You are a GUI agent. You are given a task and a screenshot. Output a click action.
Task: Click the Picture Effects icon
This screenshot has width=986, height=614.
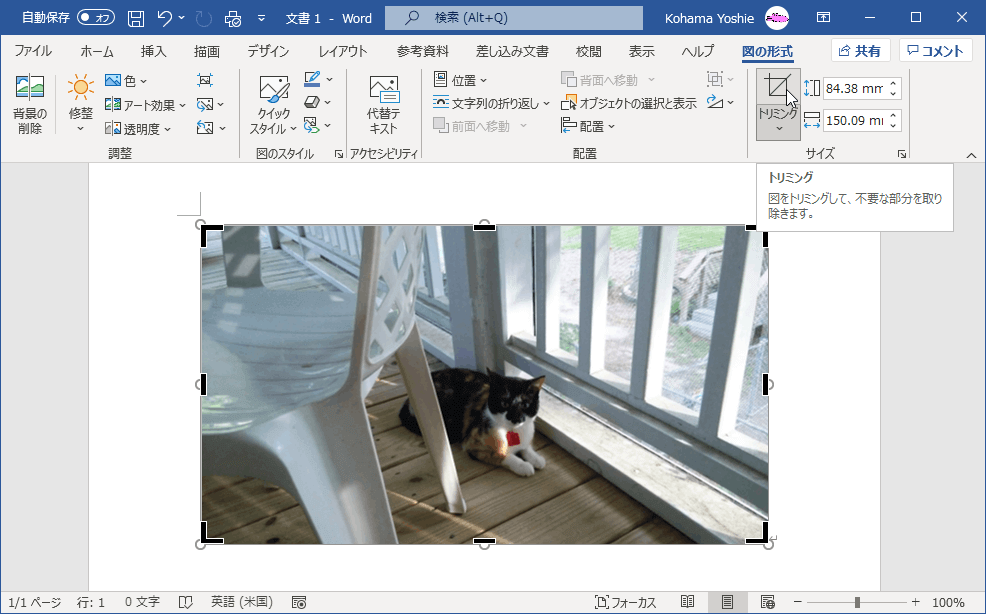[312, 103]
